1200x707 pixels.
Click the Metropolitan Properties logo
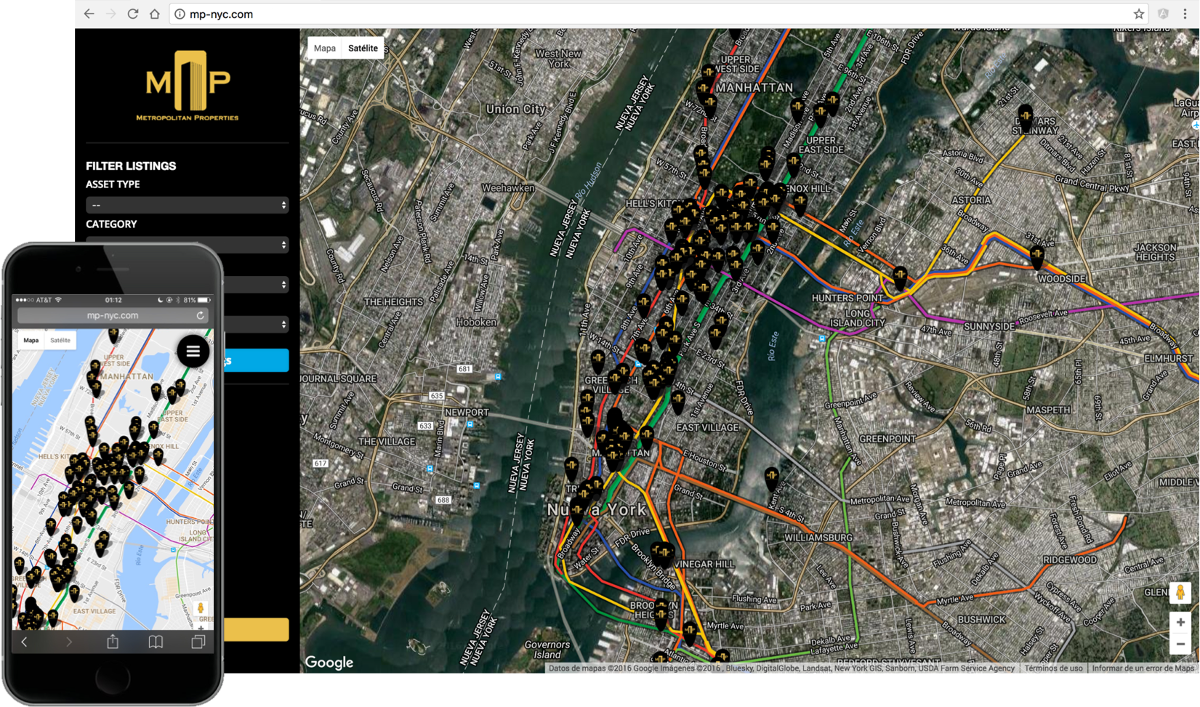[187, 85]
